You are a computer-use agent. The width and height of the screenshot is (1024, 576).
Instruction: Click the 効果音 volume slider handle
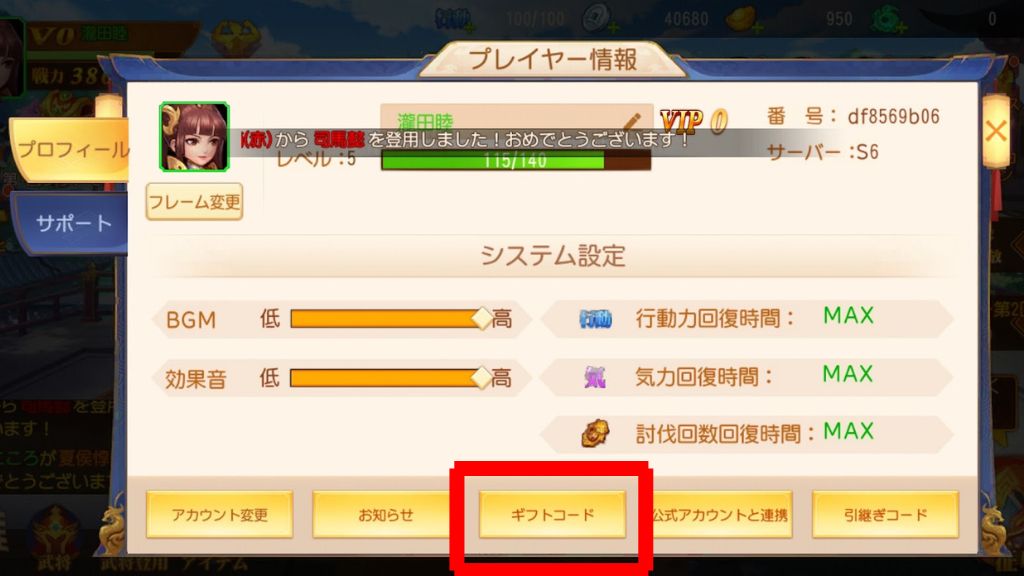point(482,377)
